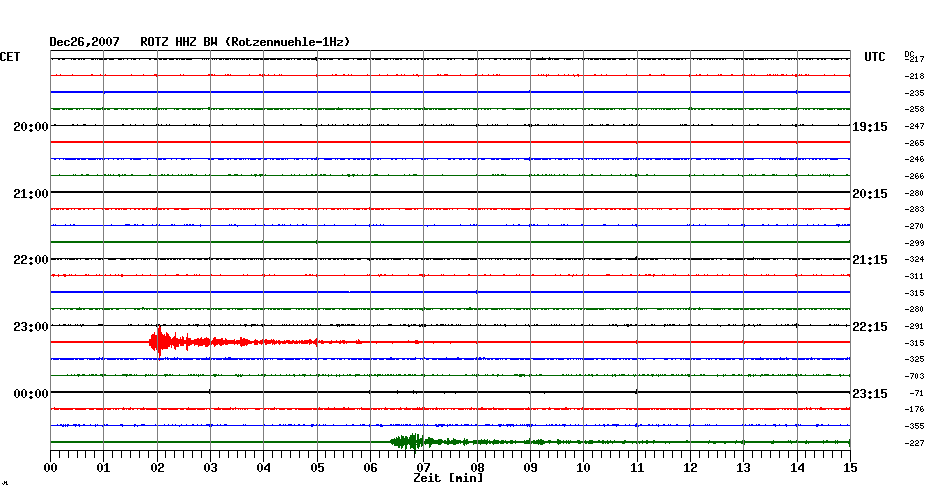
Task: Click the (Rotzenmuehle-1Hz) station name text
Action: 288,42
